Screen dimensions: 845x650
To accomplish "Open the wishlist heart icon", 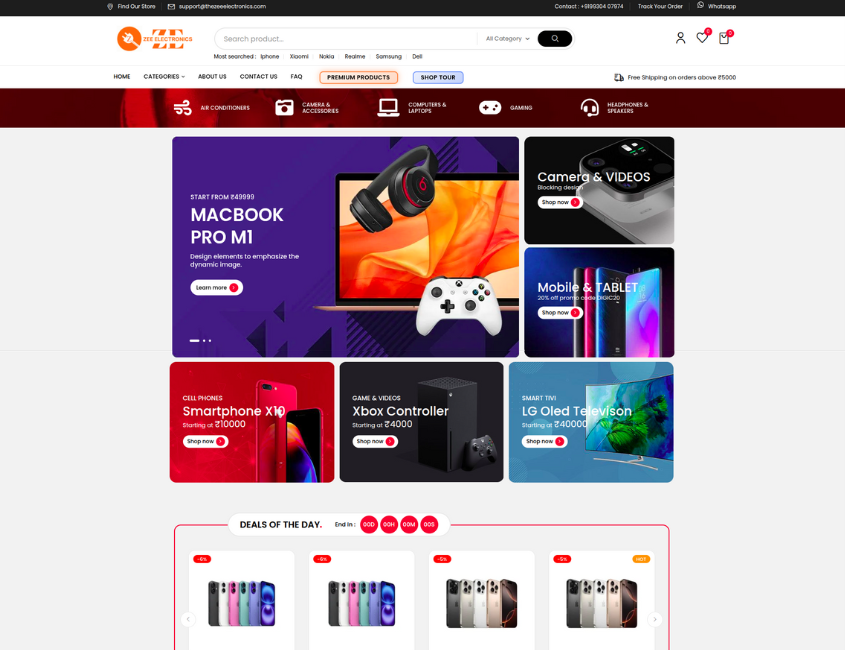I will point(702,38).
